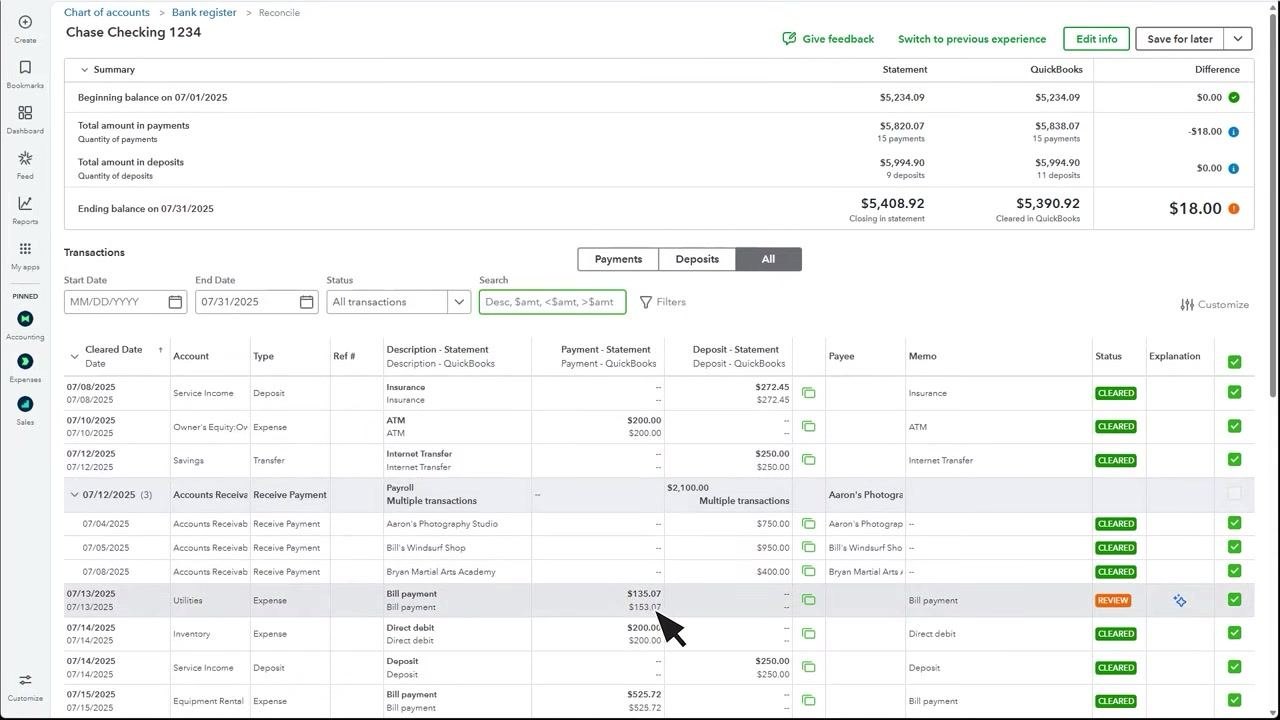
Task: Click the transaction Search field
Action: tap(553, 302)
